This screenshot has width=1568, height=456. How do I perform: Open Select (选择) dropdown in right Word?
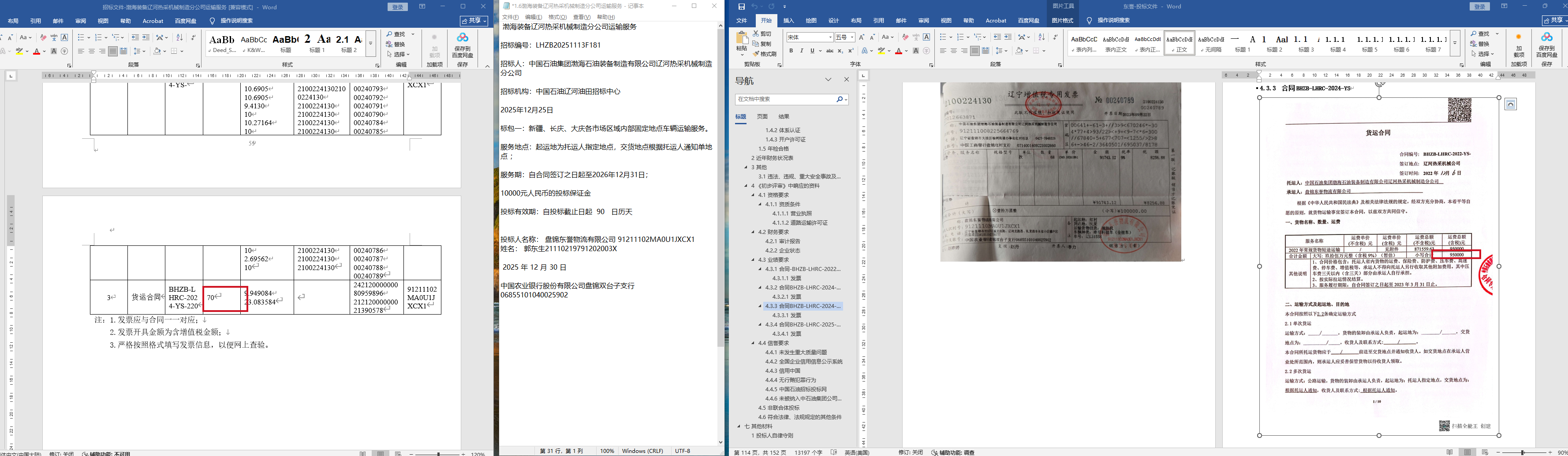(1483, 54)
